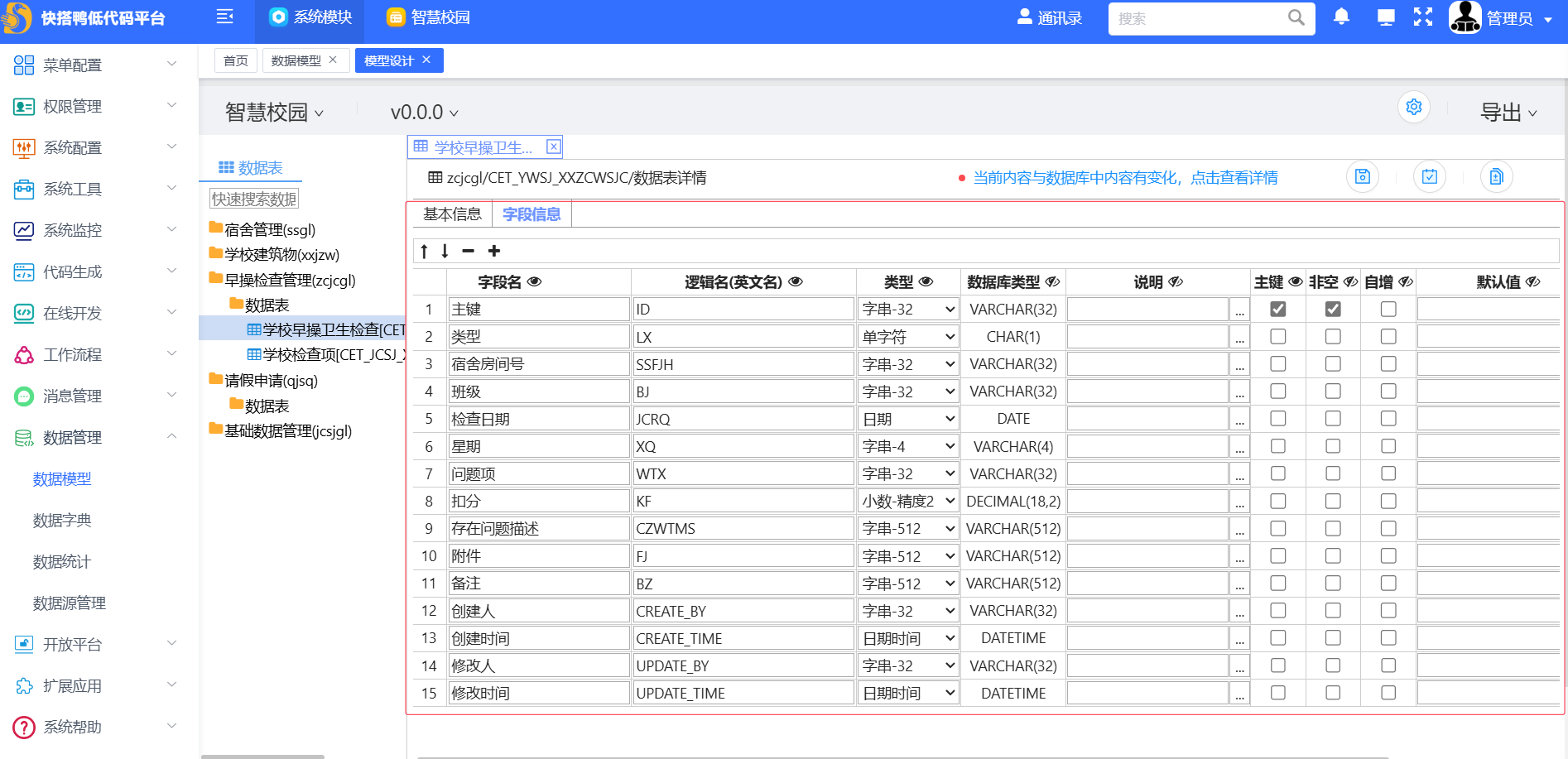Close the 数据模型 tab

(333, 60)
